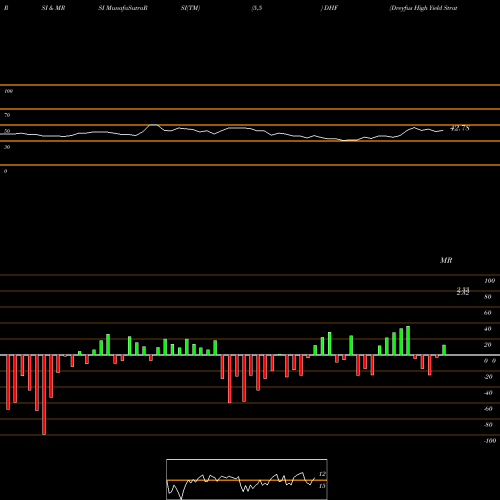Click the SI(TM) header text
The image size is (500, 500).
click(190, 8)
